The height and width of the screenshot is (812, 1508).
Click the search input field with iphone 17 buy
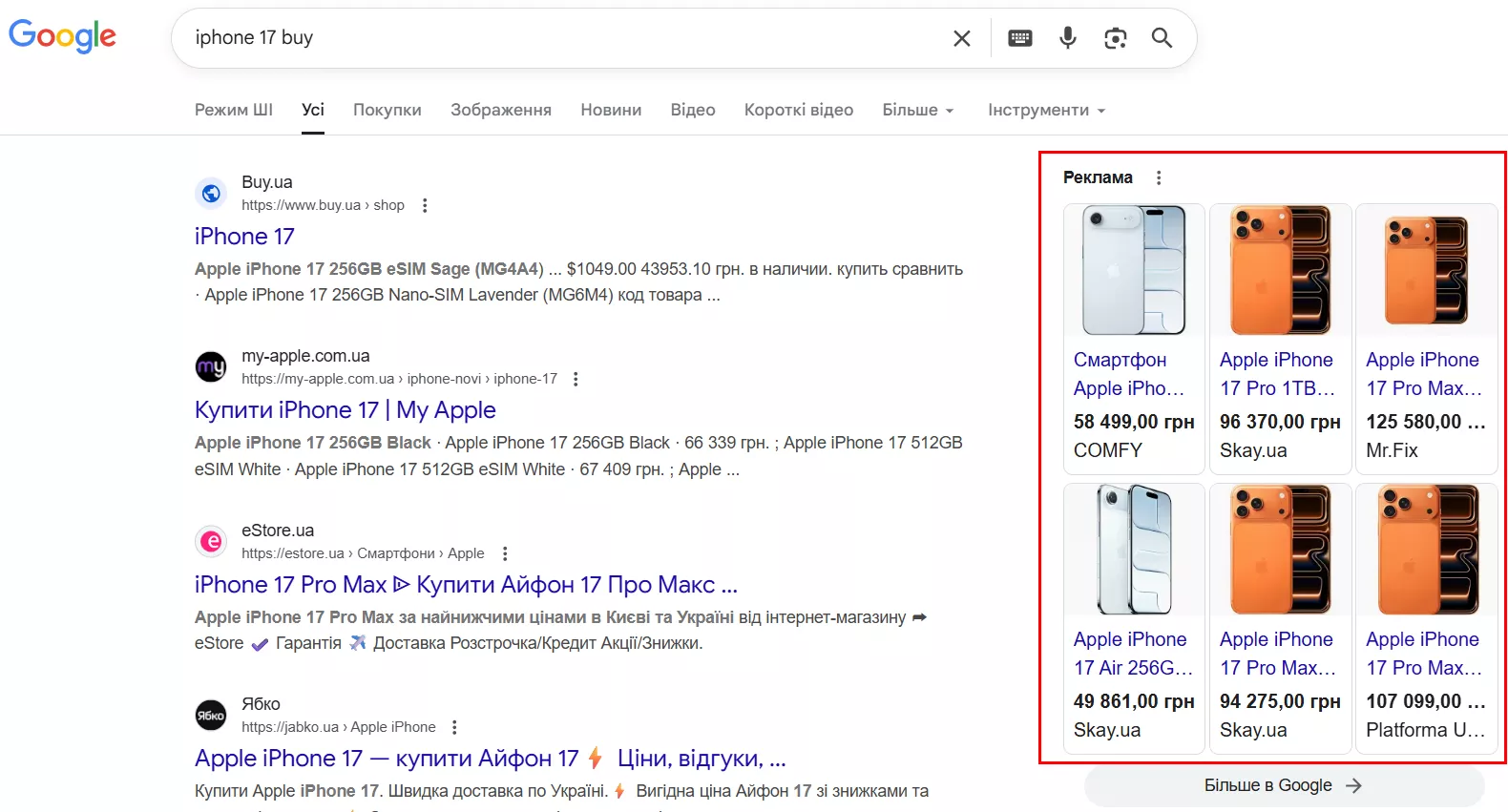pyautogui.click(x=563, y=38)
